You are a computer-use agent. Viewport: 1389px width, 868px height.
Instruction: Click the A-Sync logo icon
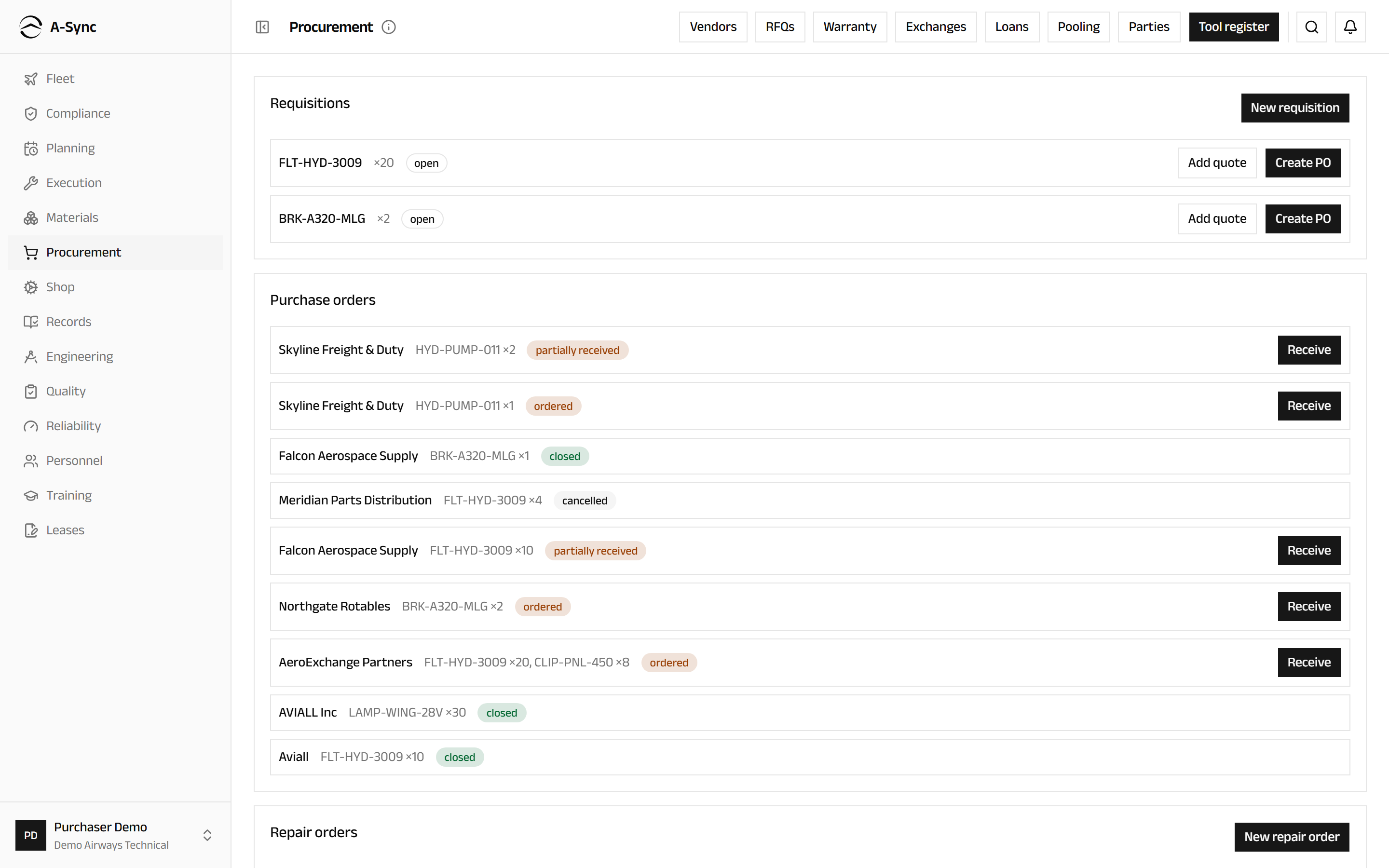click(x=30, y=27)
